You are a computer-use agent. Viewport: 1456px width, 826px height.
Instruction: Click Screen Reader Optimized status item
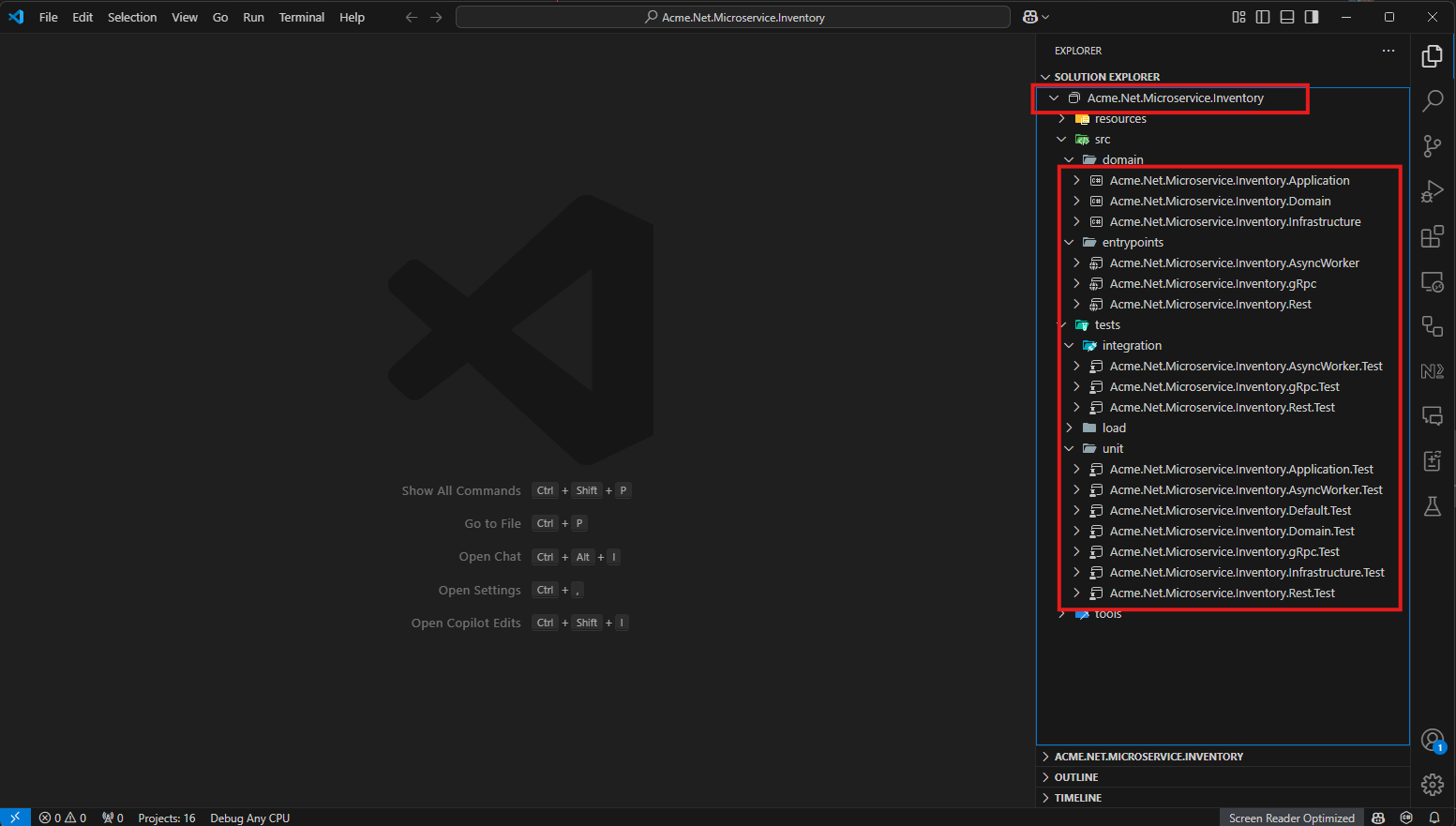coord(1292,818)
